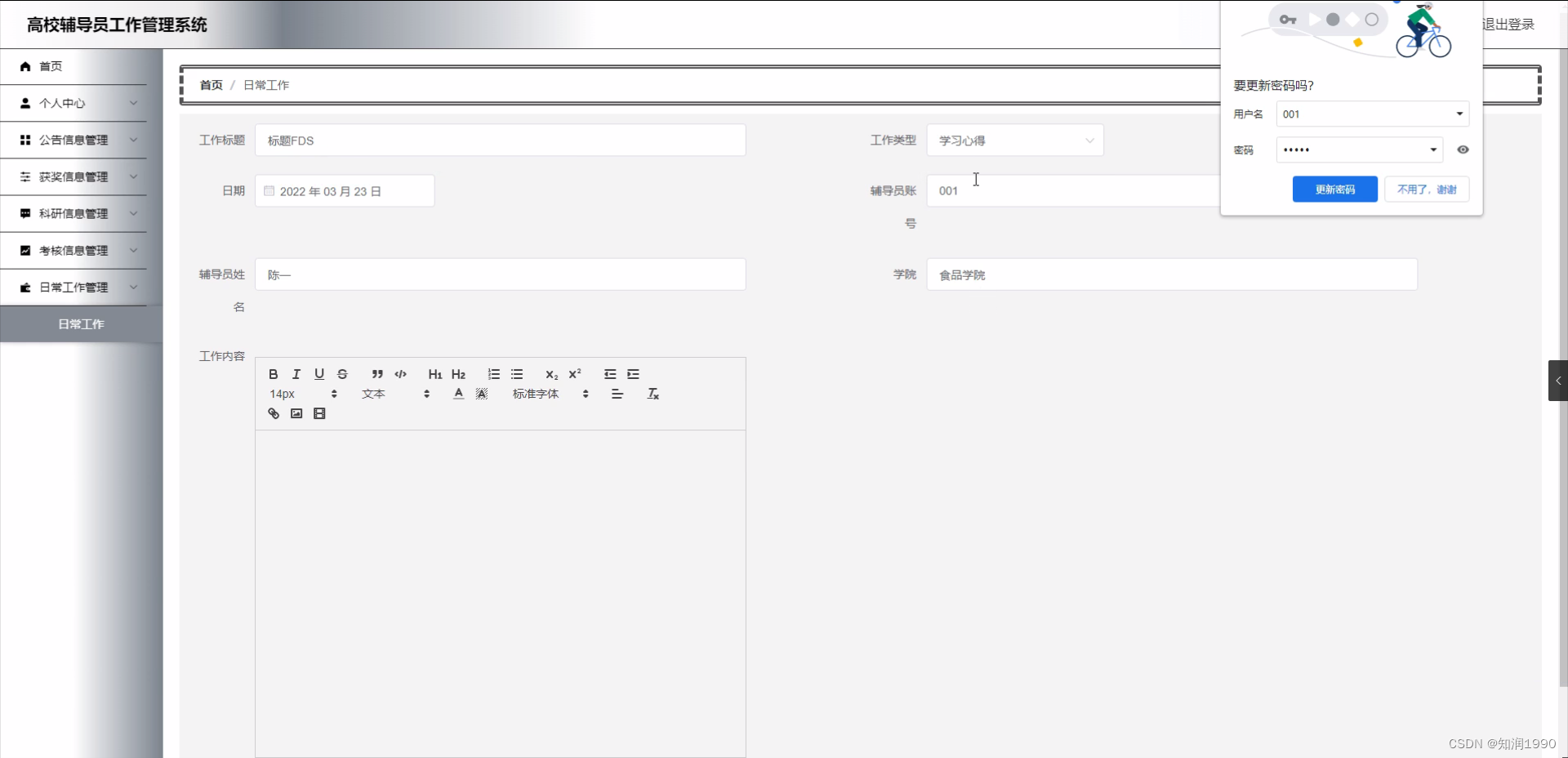This screenshot has width=1568, height=758.
Task: Open the code view tool in the editor
Action: pos(400,374)
